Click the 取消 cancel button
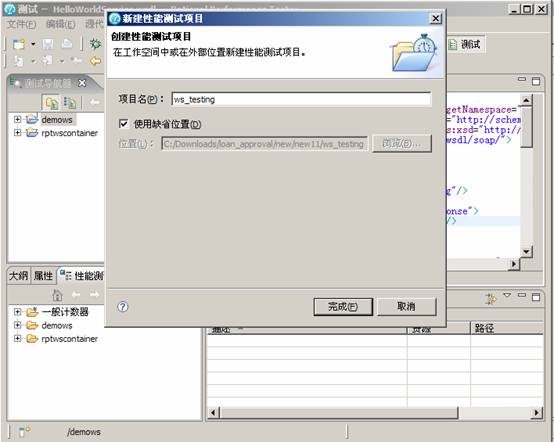The height and width of the screenshot is (442, 554). coord(406,306)
